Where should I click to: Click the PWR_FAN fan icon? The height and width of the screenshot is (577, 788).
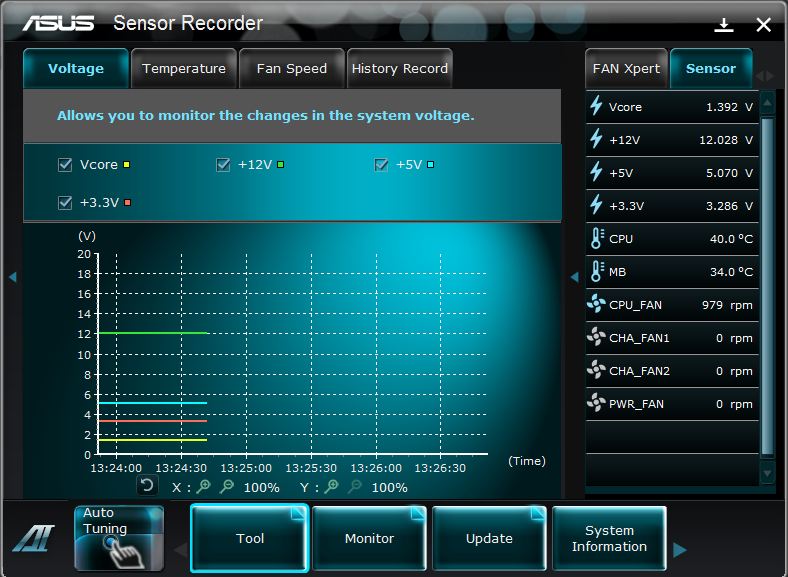click(x=597, y=403)
